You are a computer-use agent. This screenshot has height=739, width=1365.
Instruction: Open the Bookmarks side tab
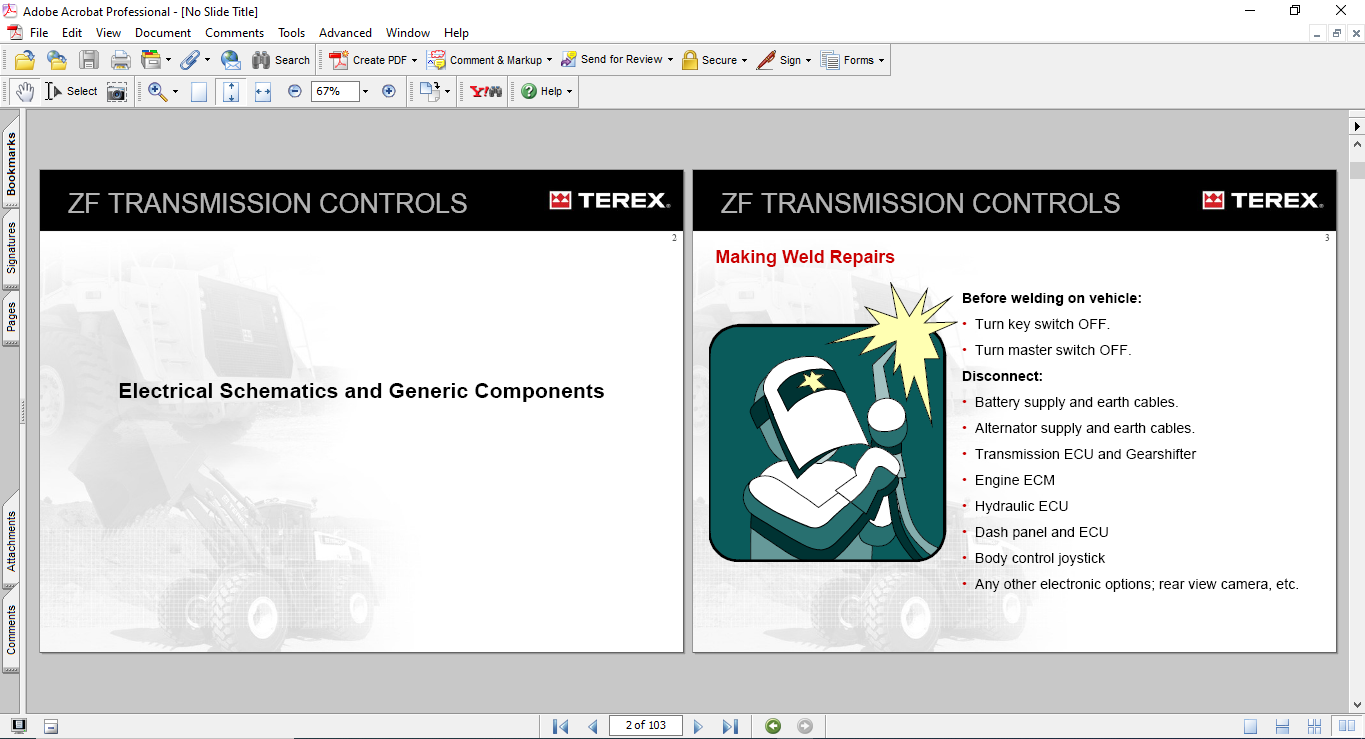click(x=11, y=165)
